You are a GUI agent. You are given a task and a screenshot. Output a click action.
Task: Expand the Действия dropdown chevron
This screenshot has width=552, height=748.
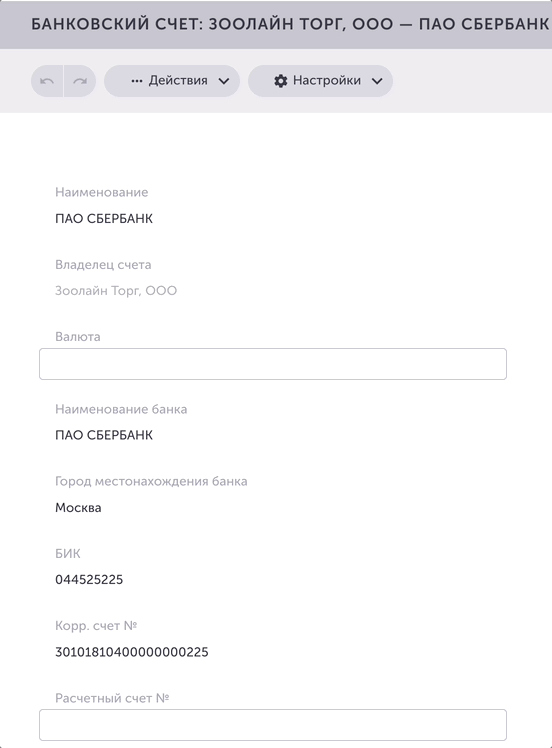coord(224,81)
